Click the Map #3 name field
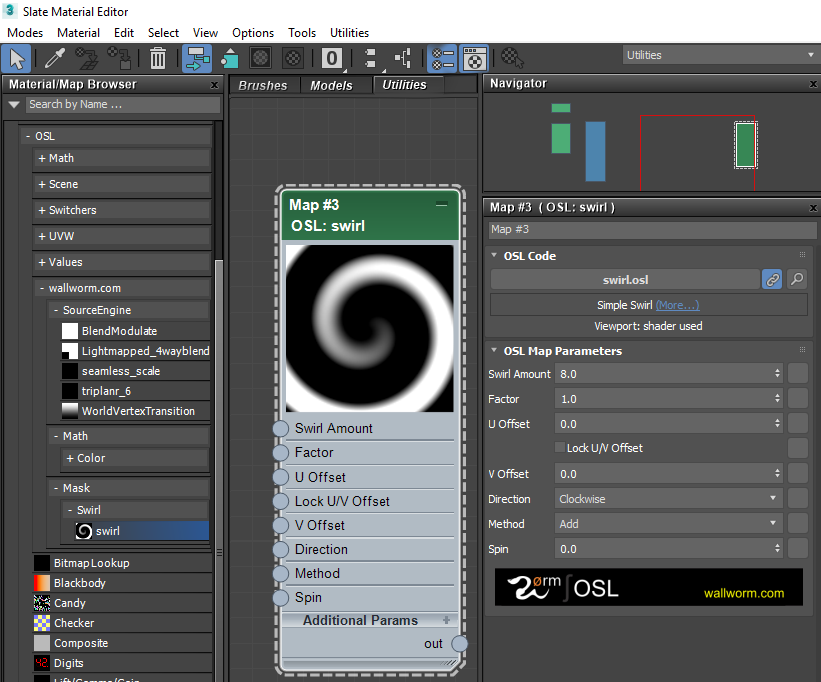The height and width of the screenshot is (682, 821). (652, 229)
